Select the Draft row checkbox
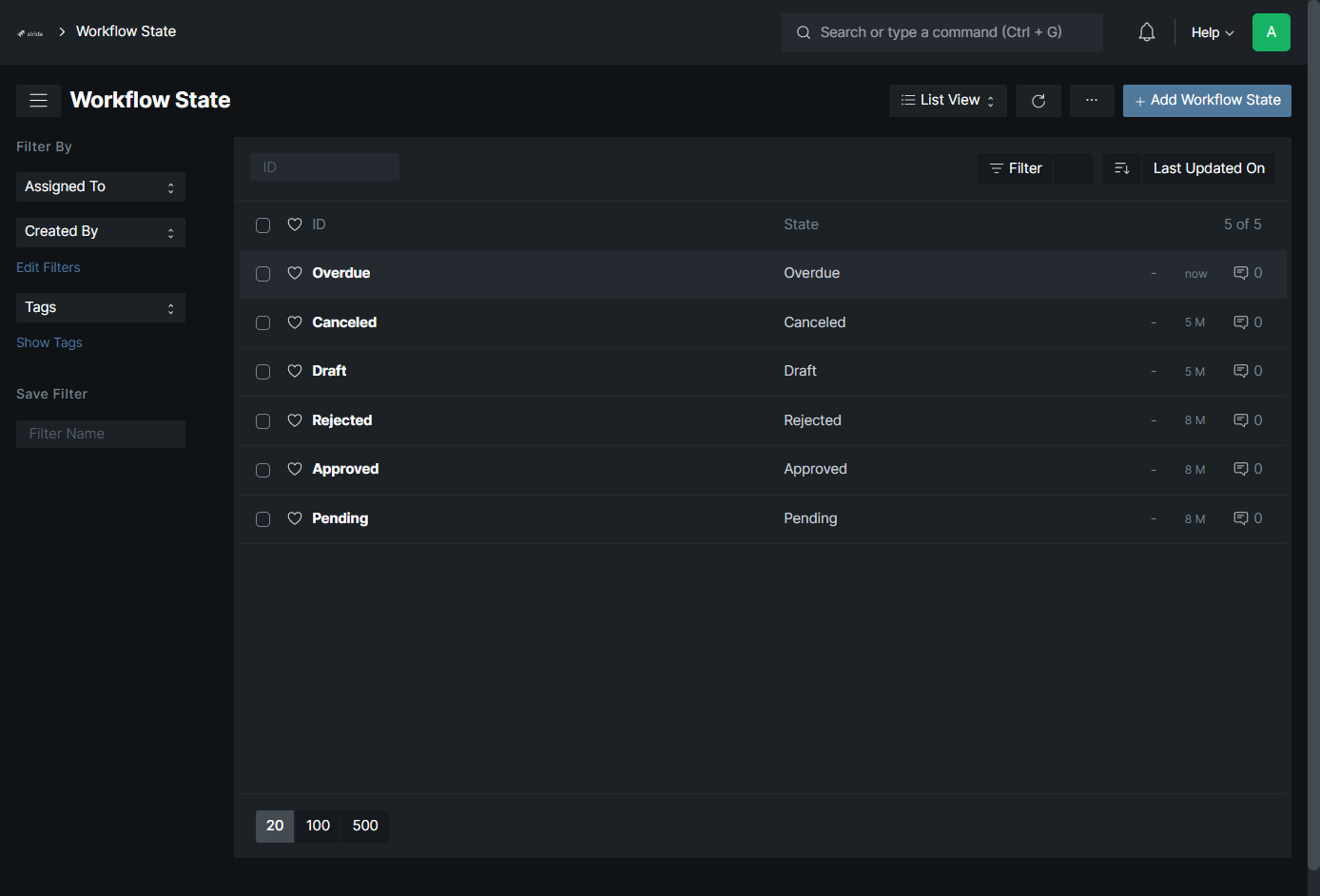Screen dimensions: 1320x896 [263, 372]
